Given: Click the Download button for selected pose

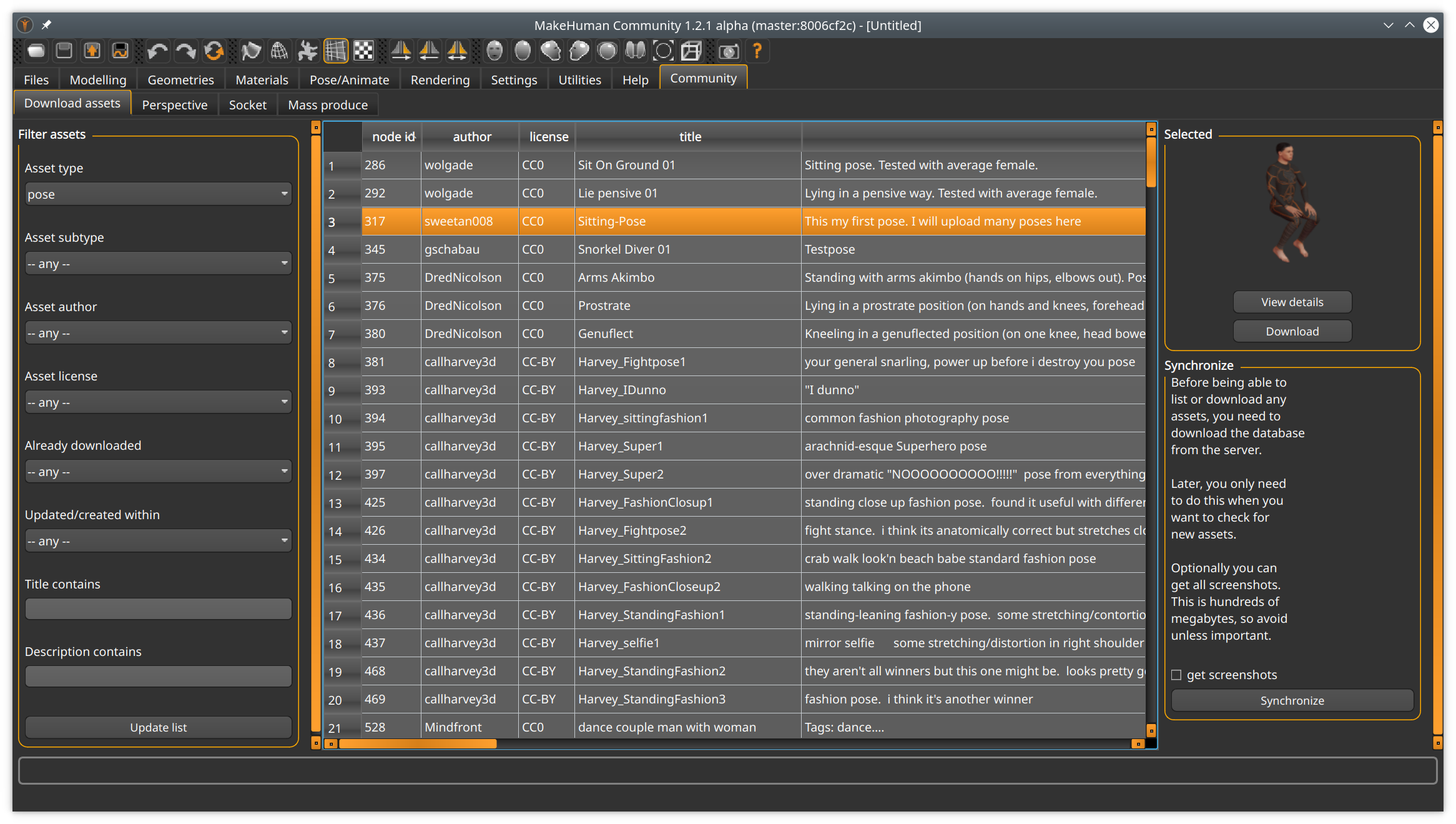Looking at the screenshot, I should tap(1291, 331).
